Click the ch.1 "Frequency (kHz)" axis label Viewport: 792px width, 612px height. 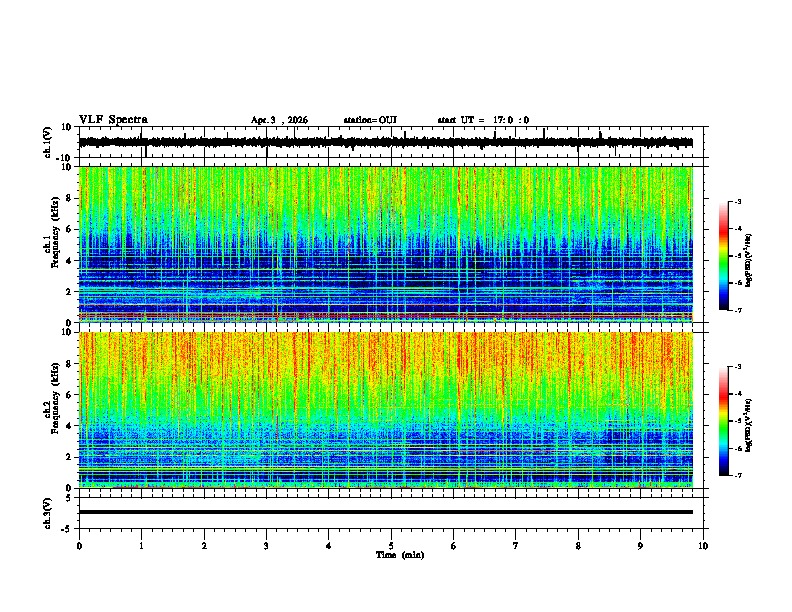point(56,232)
